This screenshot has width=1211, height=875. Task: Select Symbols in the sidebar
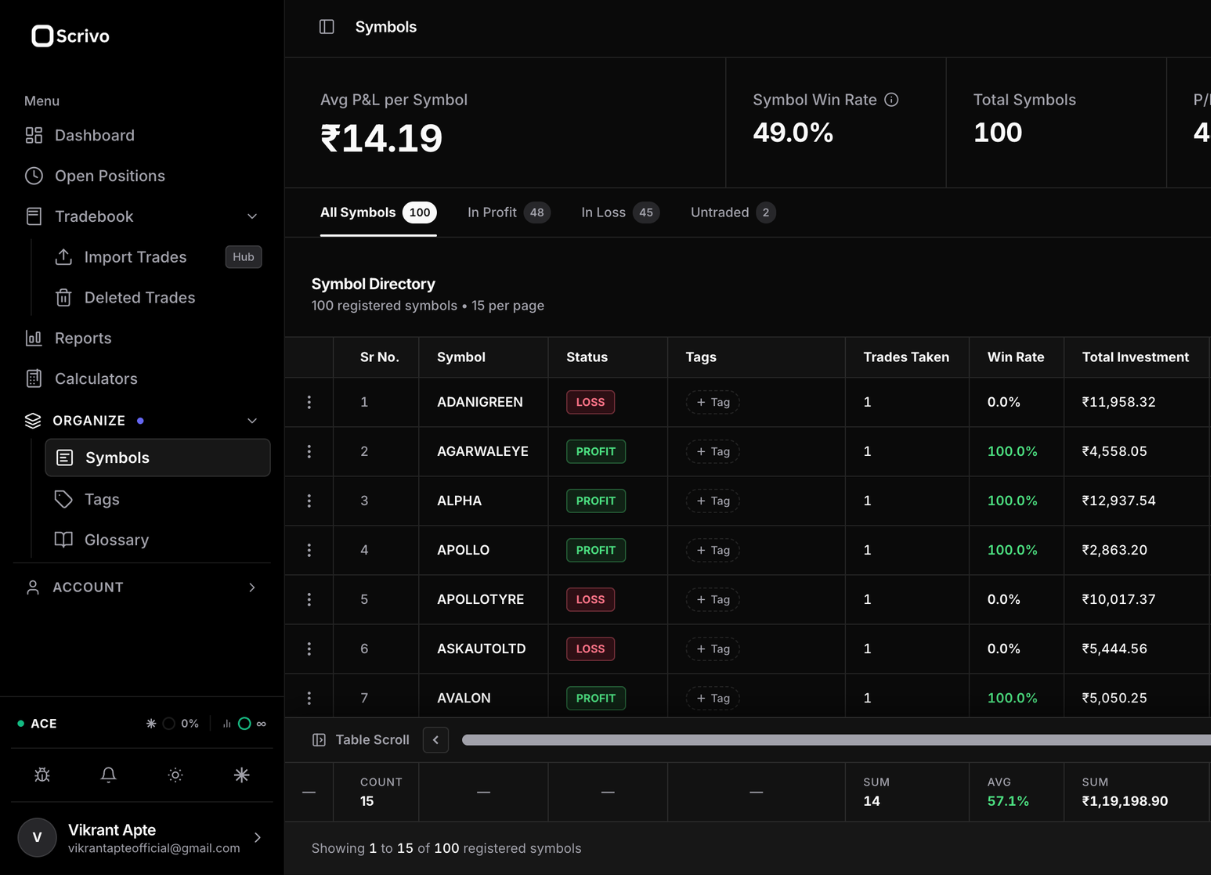click(x=158, y=458)
